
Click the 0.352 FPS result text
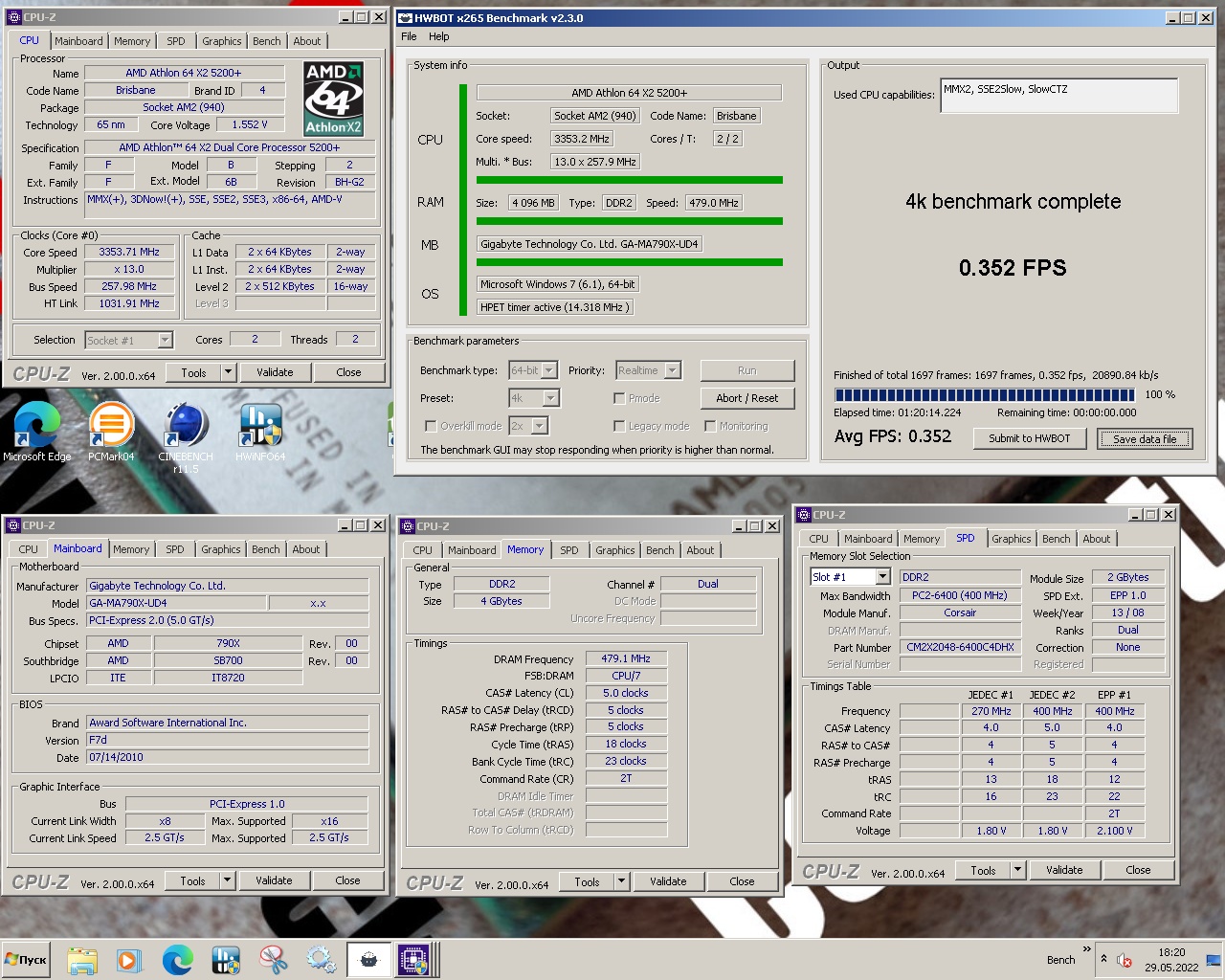point(1013,268)
